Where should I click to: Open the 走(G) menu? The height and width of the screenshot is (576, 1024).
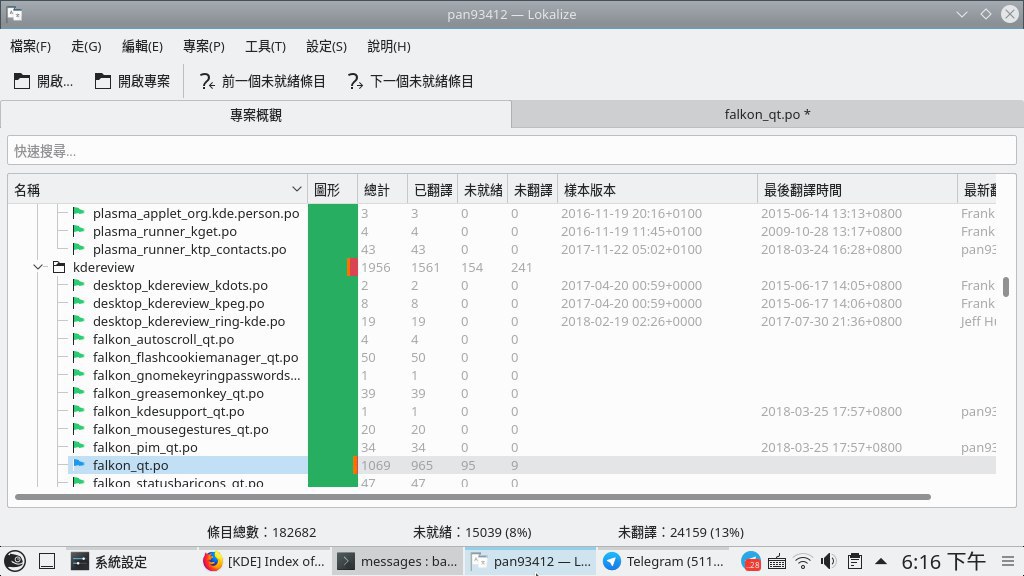click(86, 46)
